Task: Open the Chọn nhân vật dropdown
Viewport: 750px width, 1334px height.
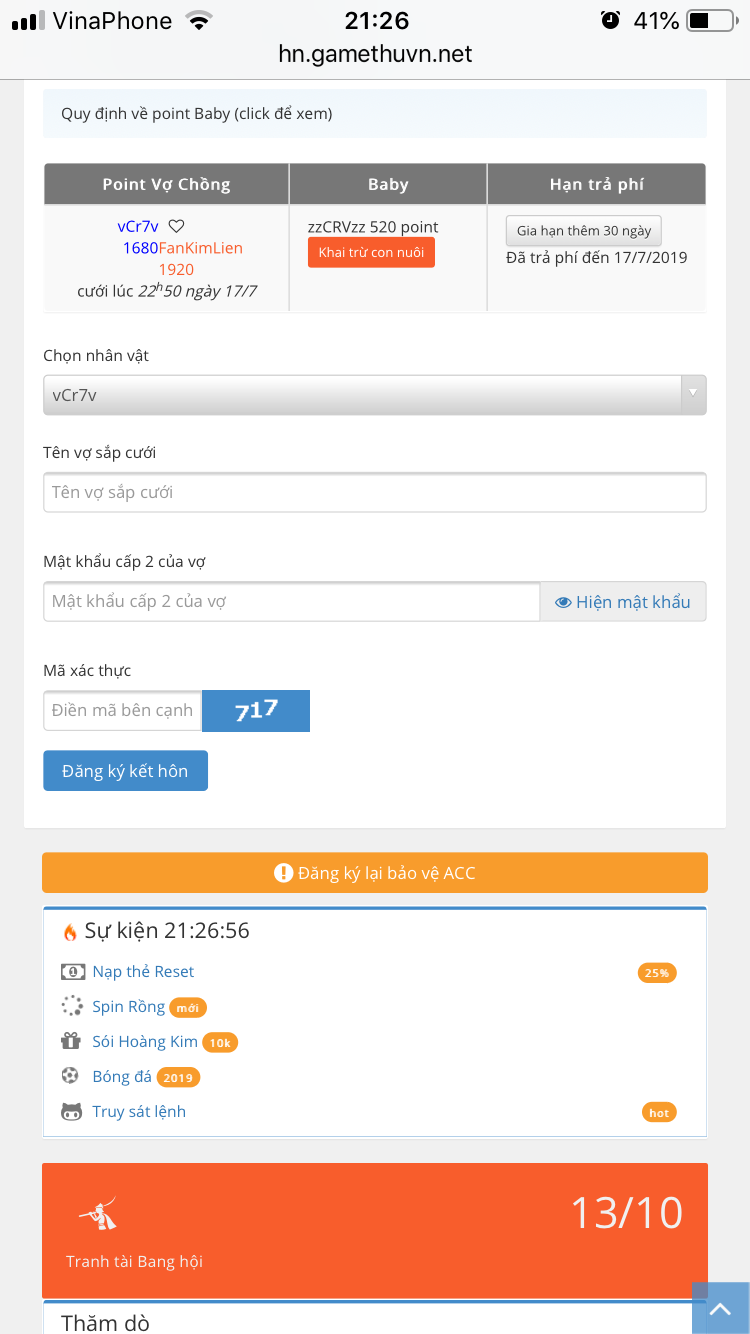Action: pyautogui.click(x=362, y=395)
